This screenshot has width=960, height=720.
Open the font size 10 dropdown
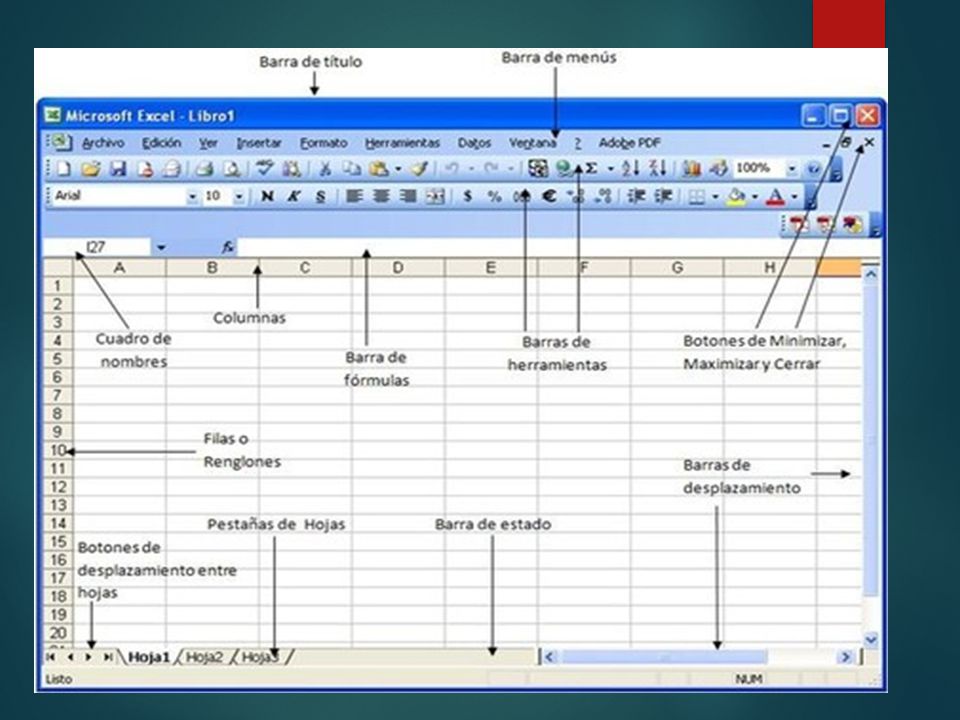239,197
